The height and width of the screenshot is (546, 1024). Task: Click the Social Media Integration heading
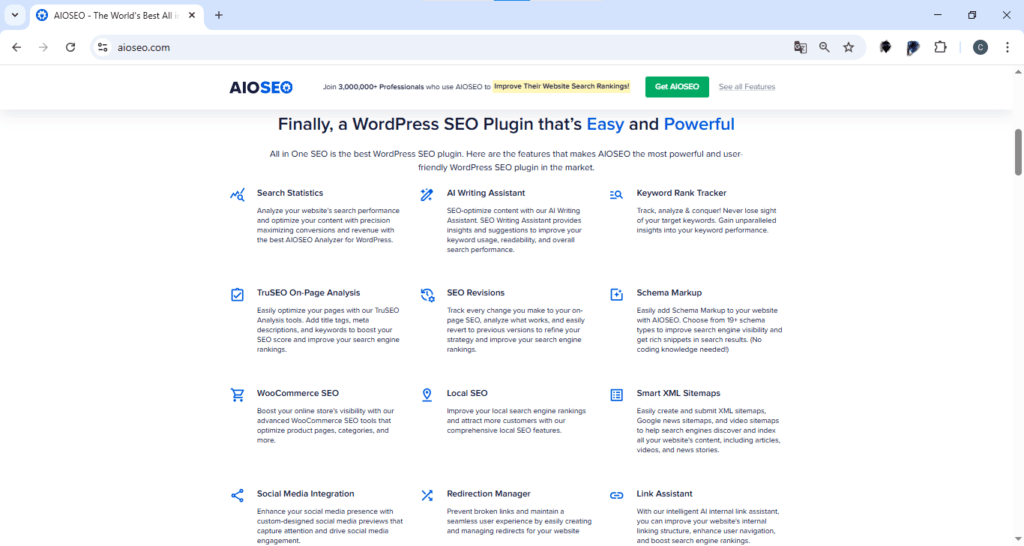coord(305,494)
